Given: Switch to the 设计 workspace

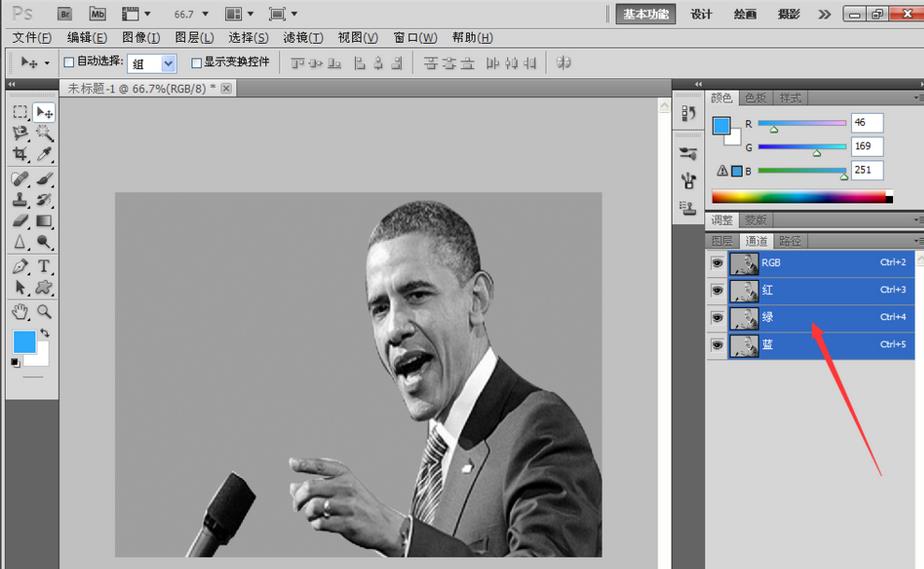Looking at the screenshot, I should (702, 14).
